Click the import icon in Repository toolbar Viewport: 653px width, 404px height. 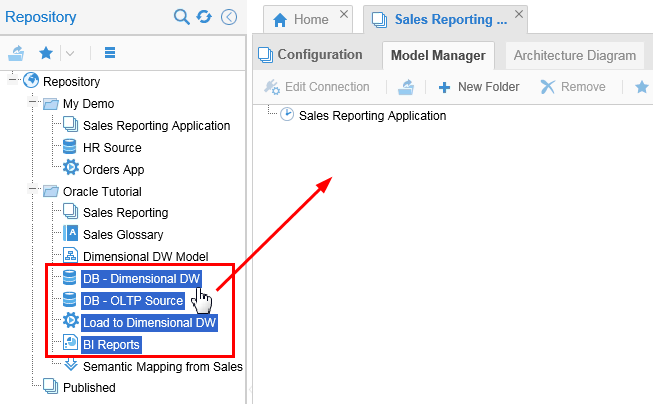(x=16, y=53)
